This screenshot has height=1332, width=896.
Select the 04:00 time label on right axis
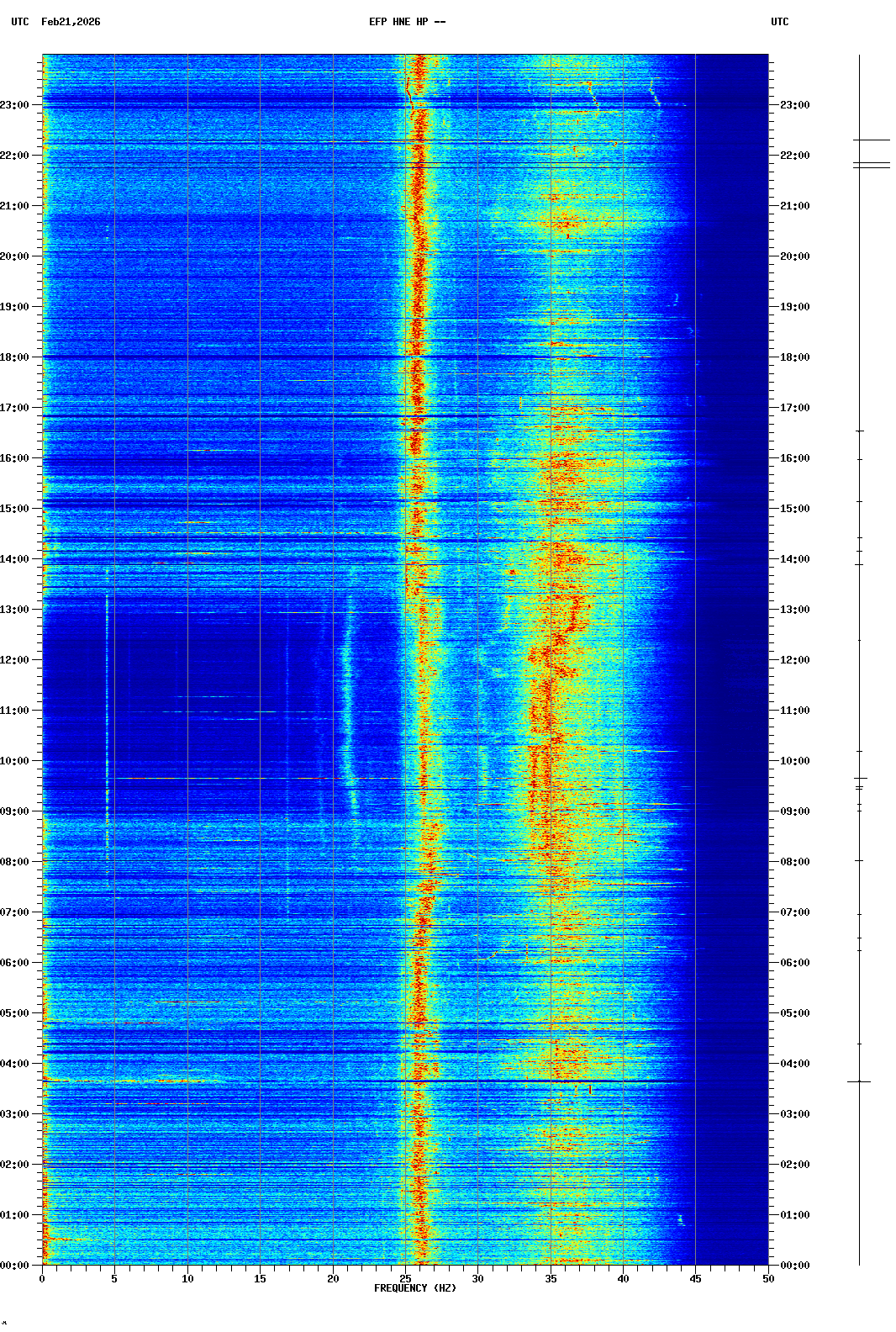794,1064
